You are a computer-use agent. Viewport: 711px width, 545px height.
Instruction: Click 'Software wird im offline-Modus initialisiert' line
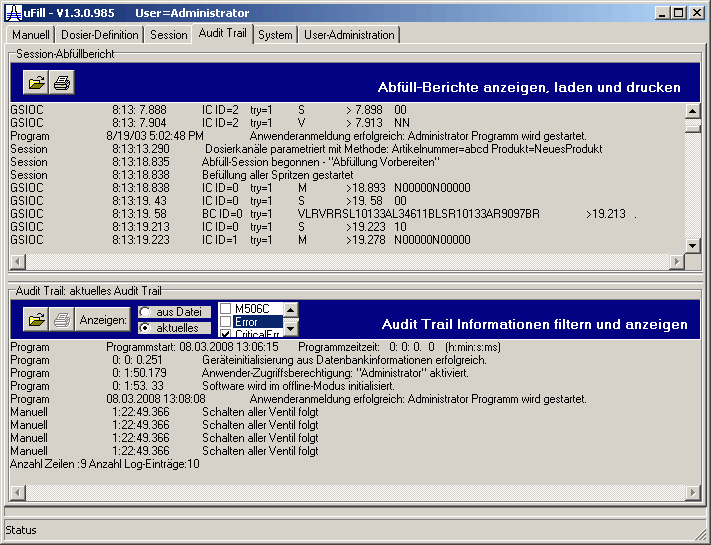(298, 386)
